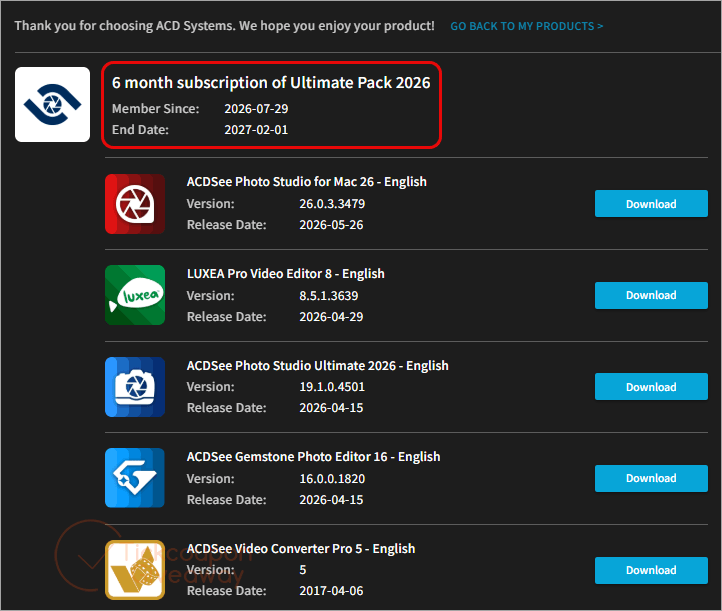The image size is (722, 611).
Task: Click the End Date 2027-02-01
Action: click(x=256, y=130)
